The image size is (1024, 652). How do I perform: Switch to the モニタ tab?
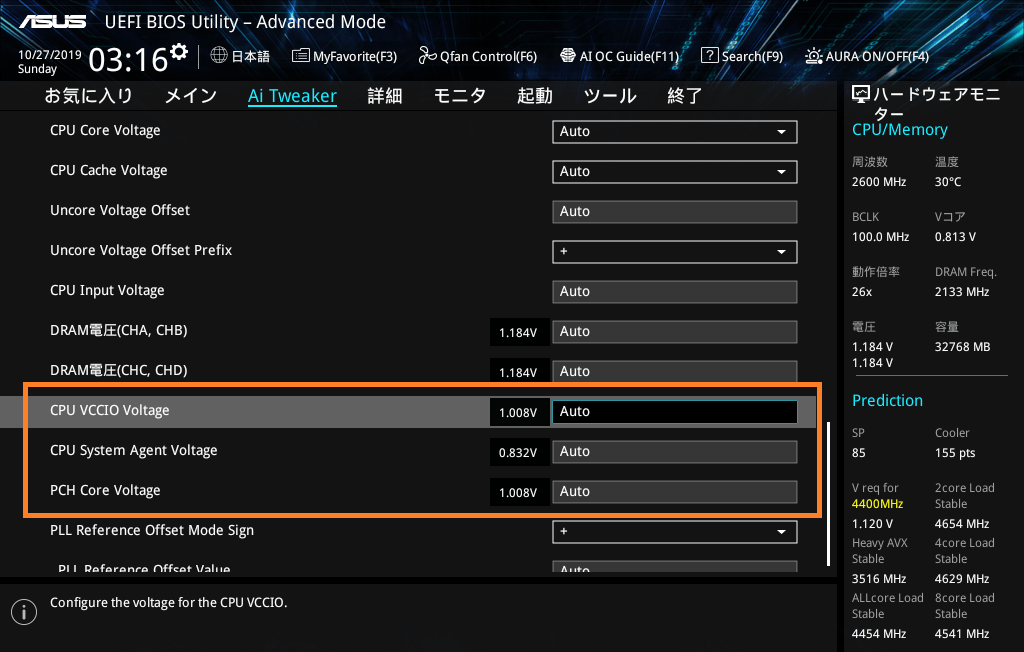[460, 96]
